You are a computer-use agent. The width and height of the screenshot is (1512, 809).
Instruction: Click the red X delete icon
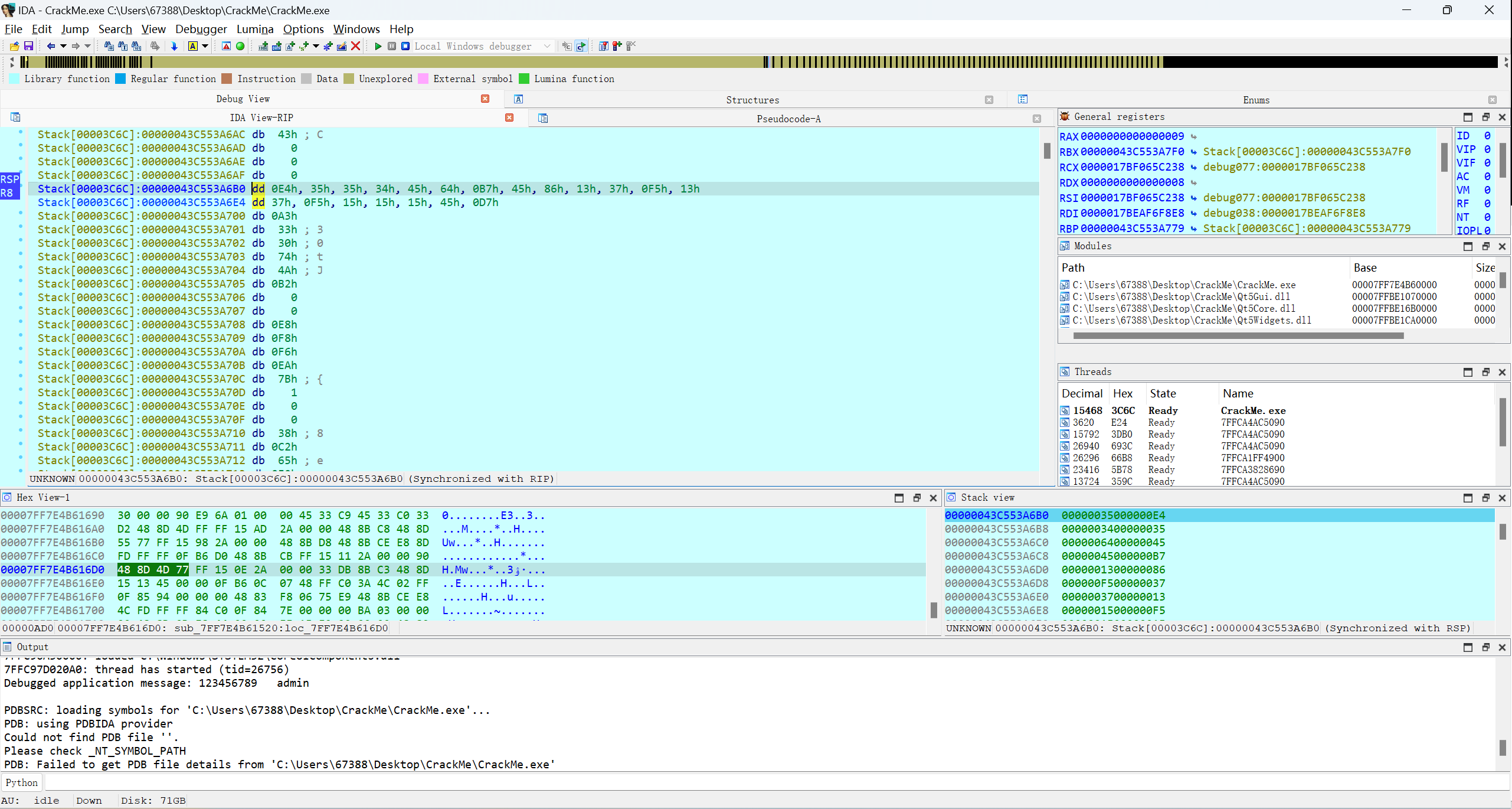pos(356,46)
